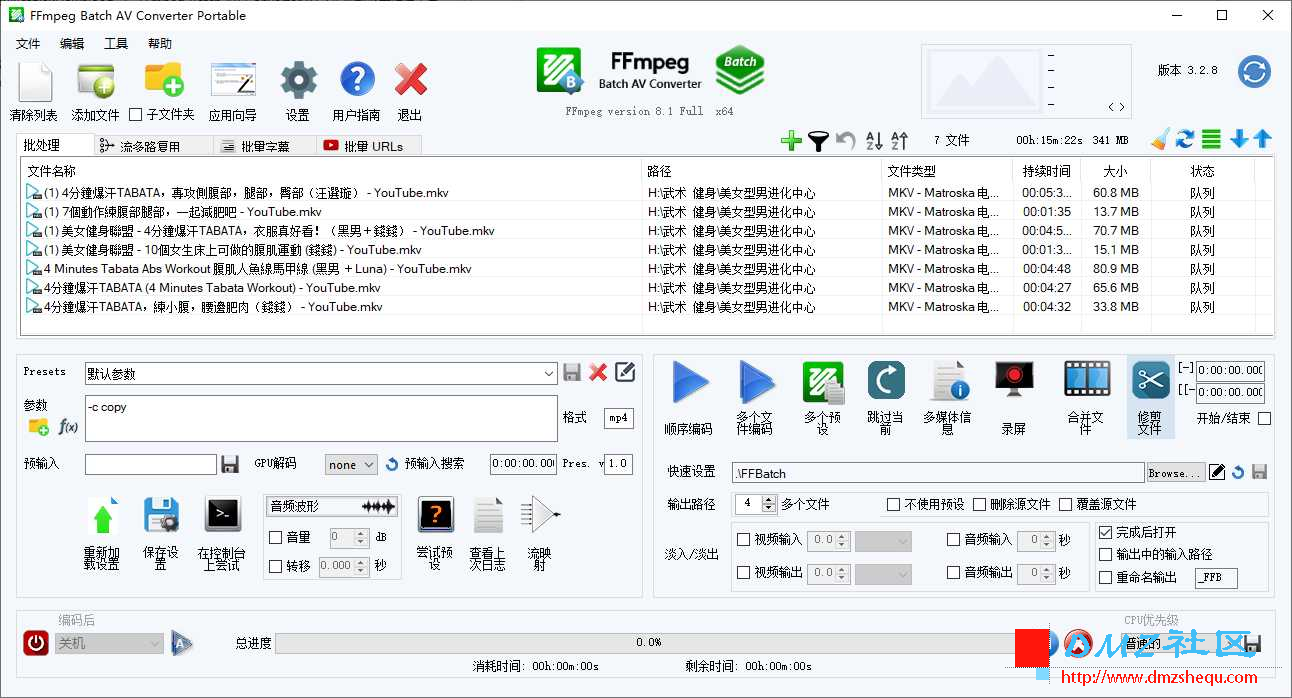Switch to the 批量 URLs tab

coord(368,146)
